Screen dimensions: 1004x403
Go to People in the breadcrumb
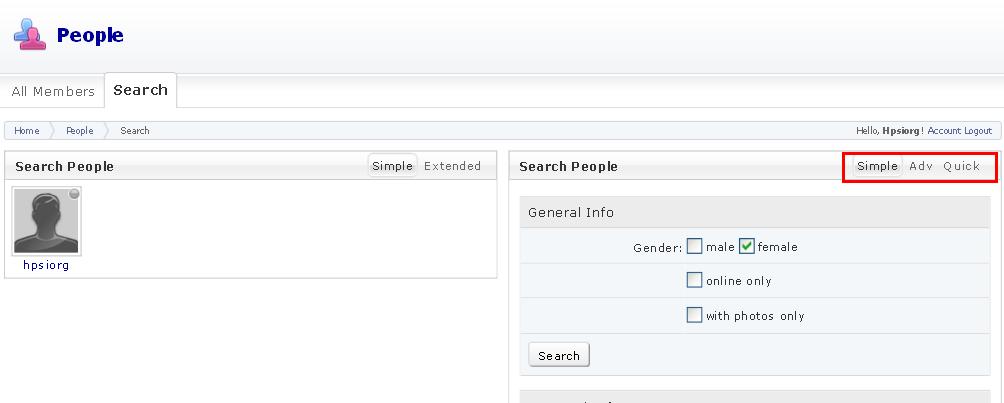tap(79, 131)
